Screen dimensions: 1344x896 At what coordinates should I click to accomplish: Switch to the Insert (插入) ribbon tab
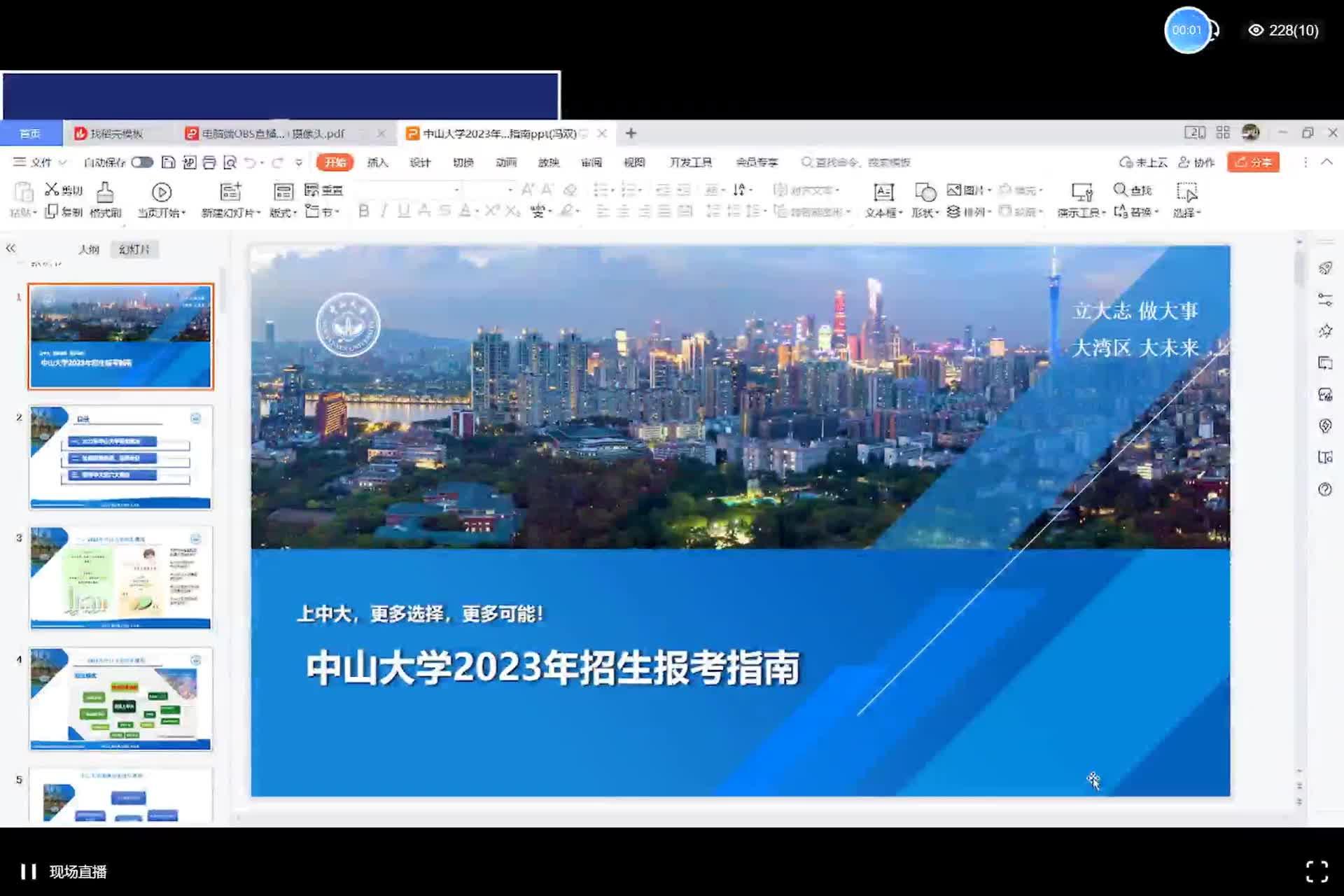pos(377,162)
